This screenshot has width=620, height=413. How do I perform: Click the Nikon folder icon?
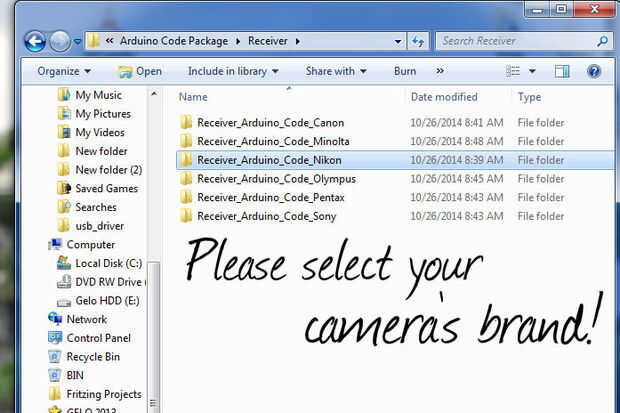pyautogui.click(x=186, y=159)
